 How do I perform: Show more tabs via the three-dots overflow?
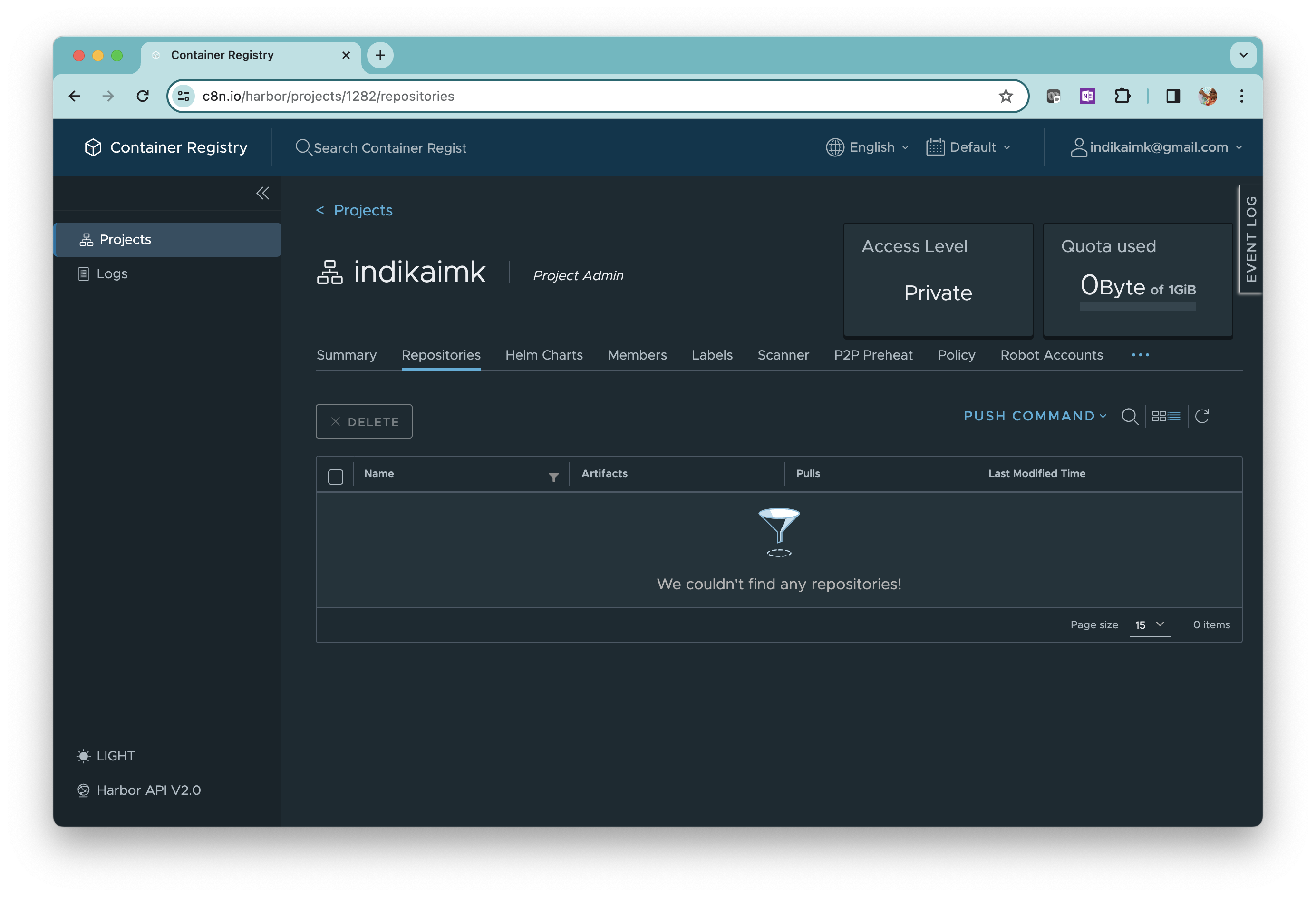pos(1140,355)
